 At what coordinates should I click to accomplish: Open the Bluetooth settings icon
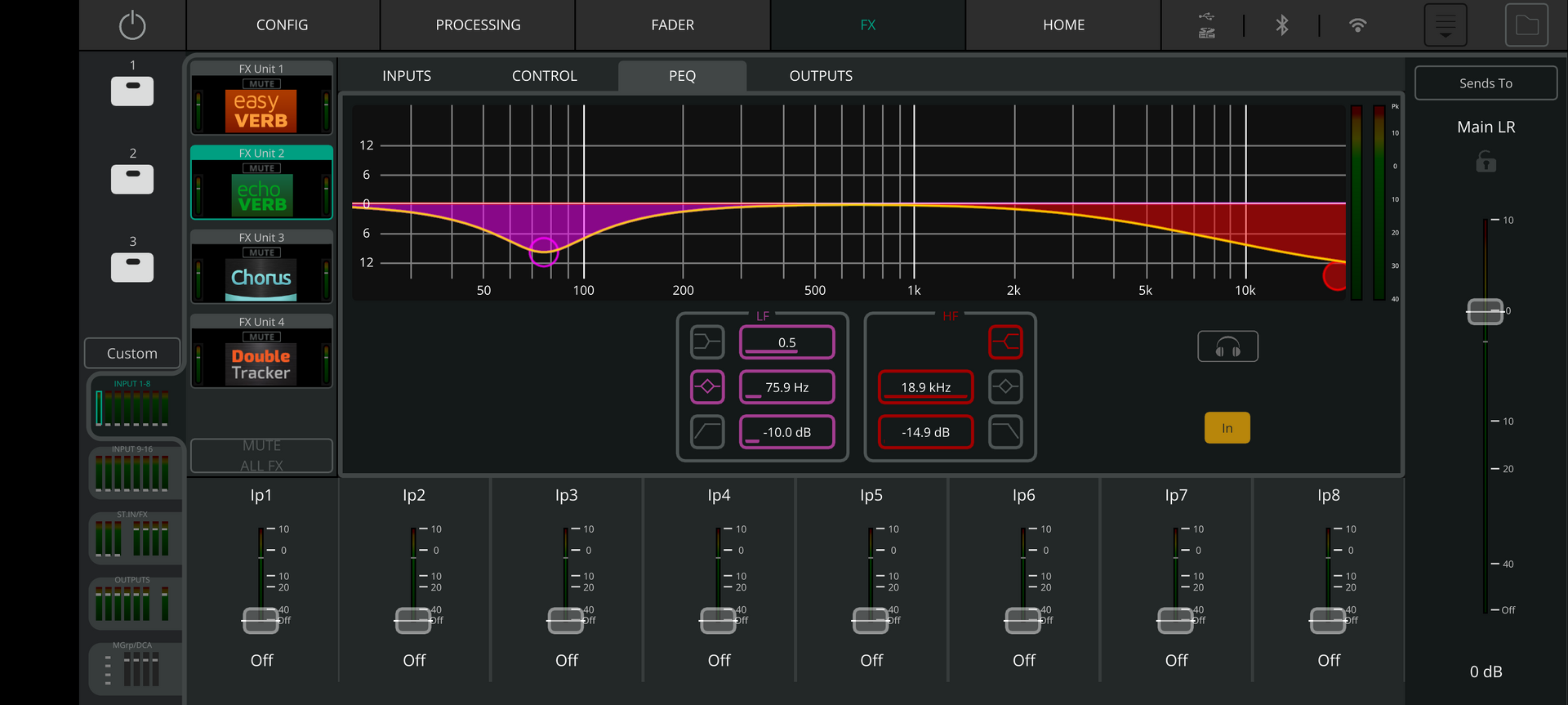tap(1282, 25)
